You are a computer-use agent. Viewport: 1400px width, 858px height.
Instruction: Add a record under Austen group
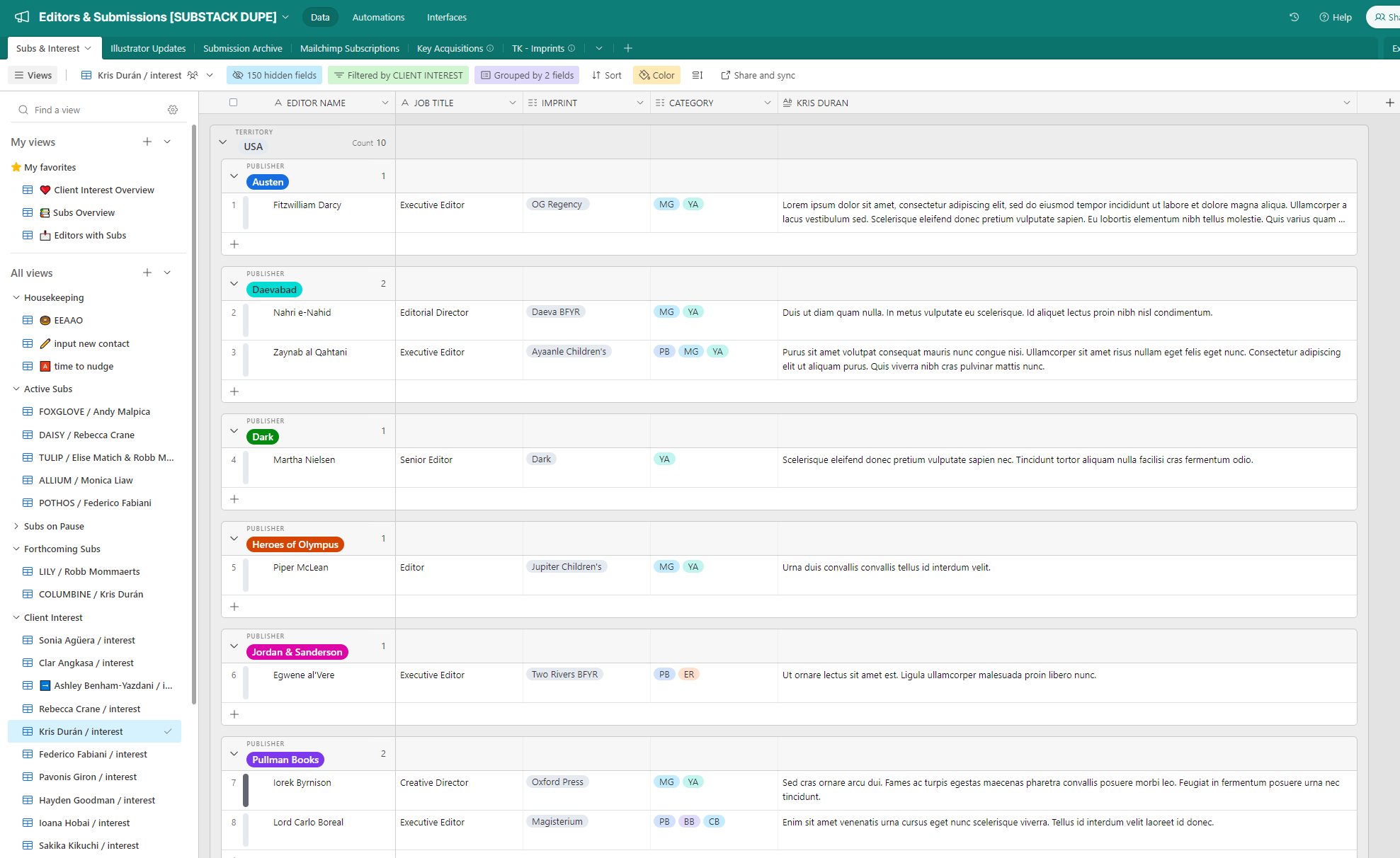click(234, 244)
